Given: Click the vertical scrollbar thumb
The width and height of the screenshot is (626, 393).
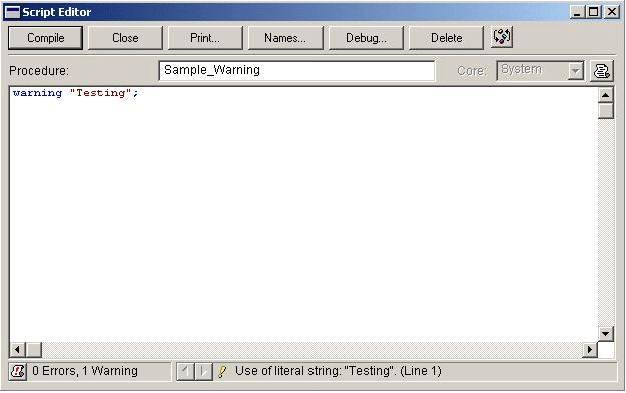Looking at the screenshot, I should coord(606,111).
